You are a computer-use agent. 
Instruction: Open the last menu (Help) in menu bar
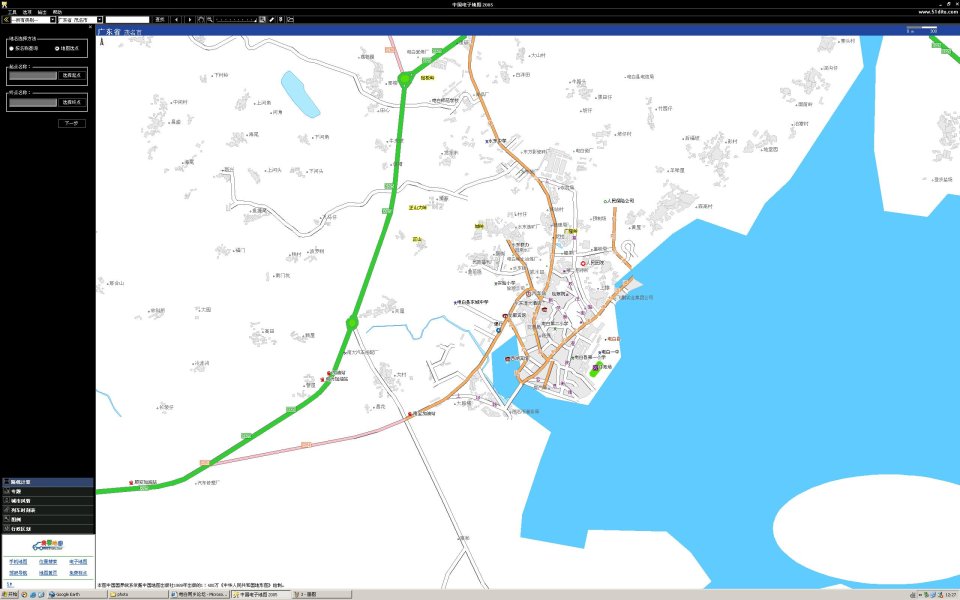[x=57, y=11]
